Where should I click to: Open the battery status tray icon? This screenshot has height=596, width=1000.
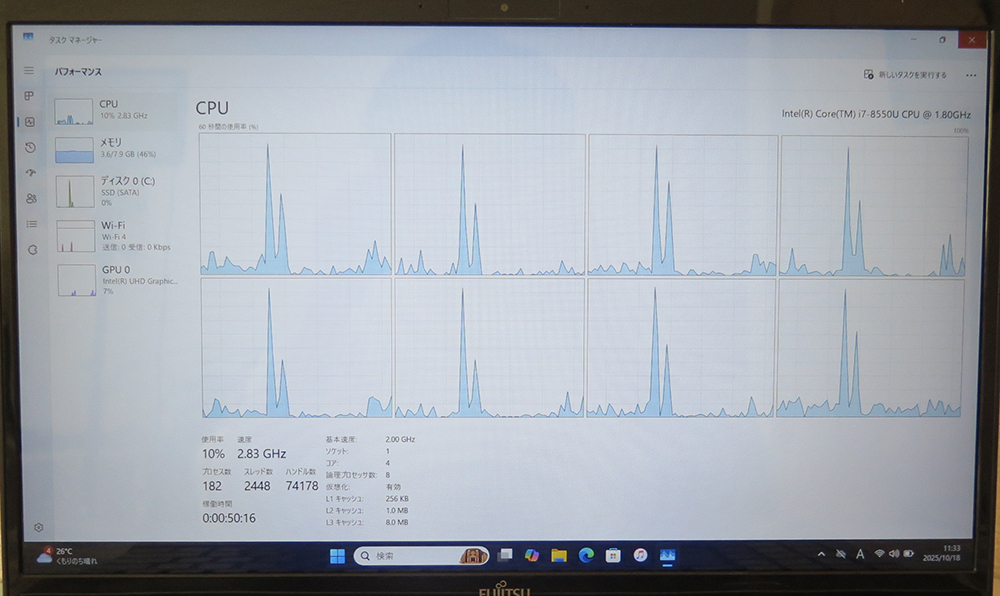[x=908, y=554]
